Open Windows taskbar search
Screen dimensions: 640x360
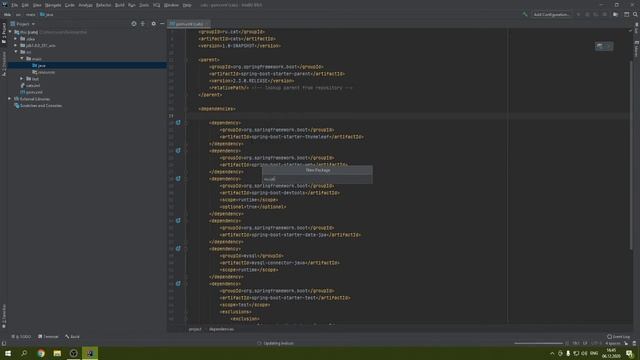[24, 353]
